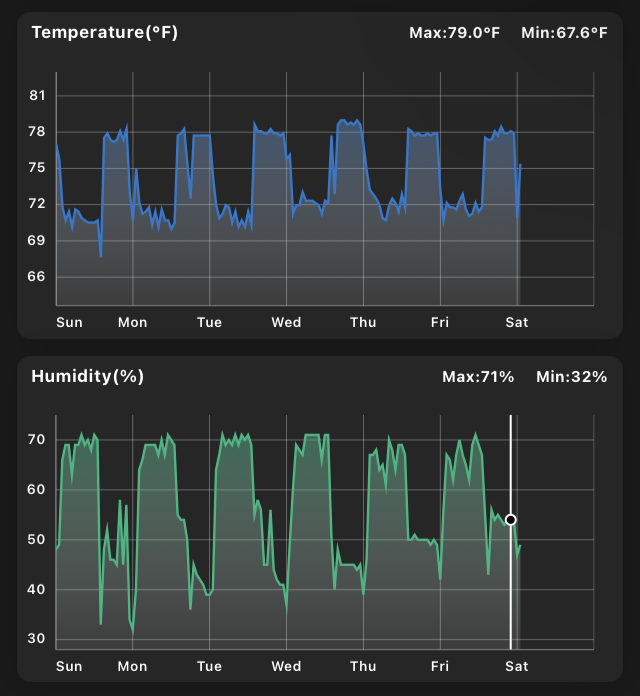
Task: Click the Tue label on humidity chart
Action: coord(209,666)
